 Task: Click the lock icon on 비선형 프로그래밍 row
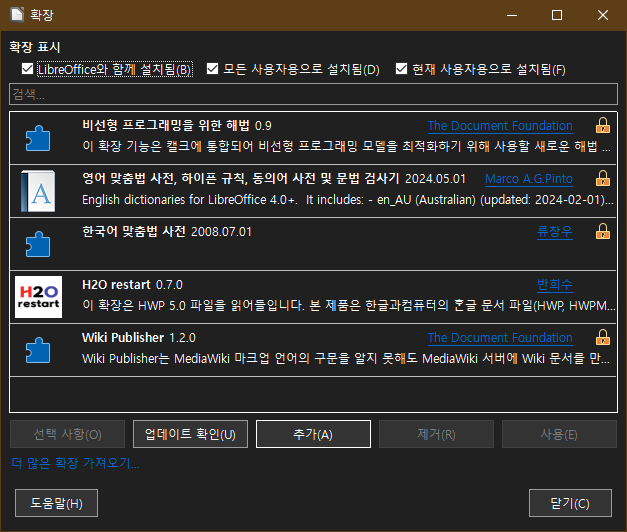[x=603, y=126]
